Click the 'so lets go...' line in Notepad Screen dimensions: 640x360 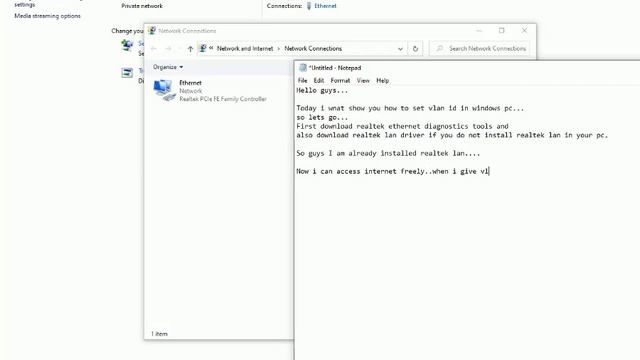click(322, 117)
